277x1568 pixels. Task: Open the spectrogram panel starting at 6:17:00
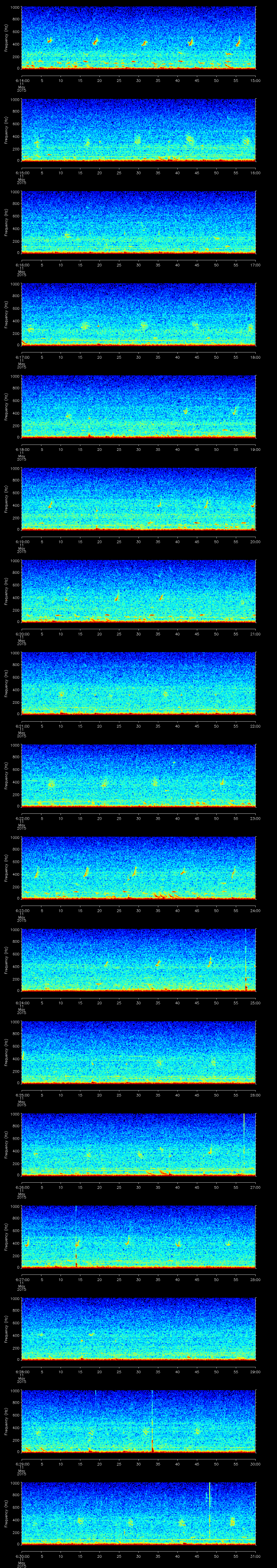pos(139,314)
